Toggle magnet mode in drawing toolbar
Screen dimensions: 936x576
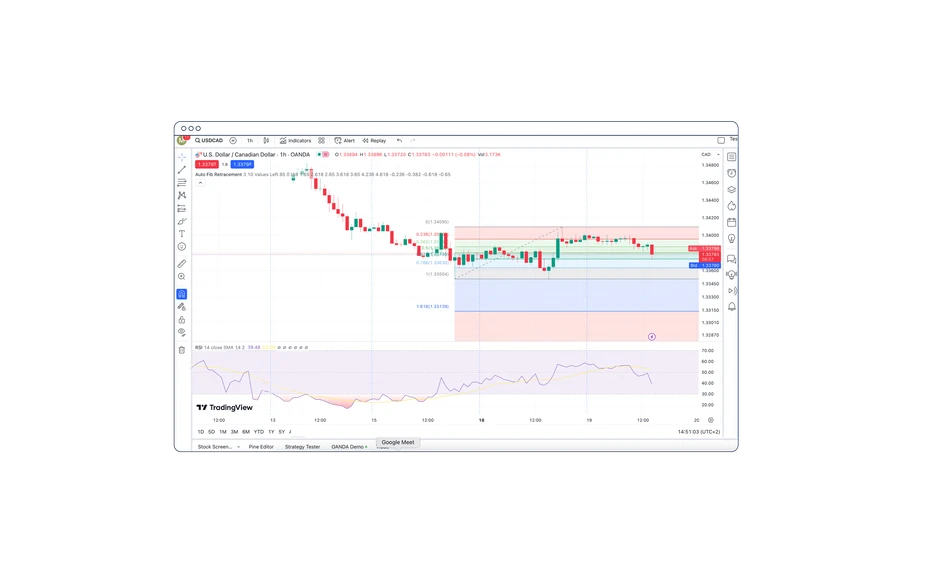tap(181, 294)
